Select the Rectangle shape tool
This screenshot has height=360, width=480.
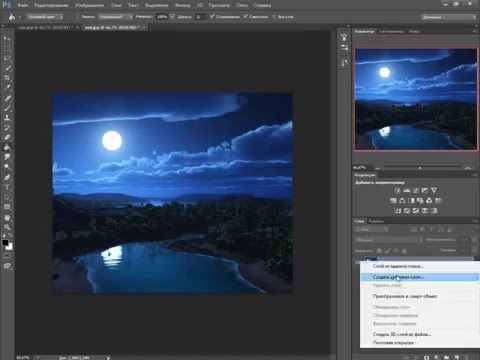pos(7,207)
